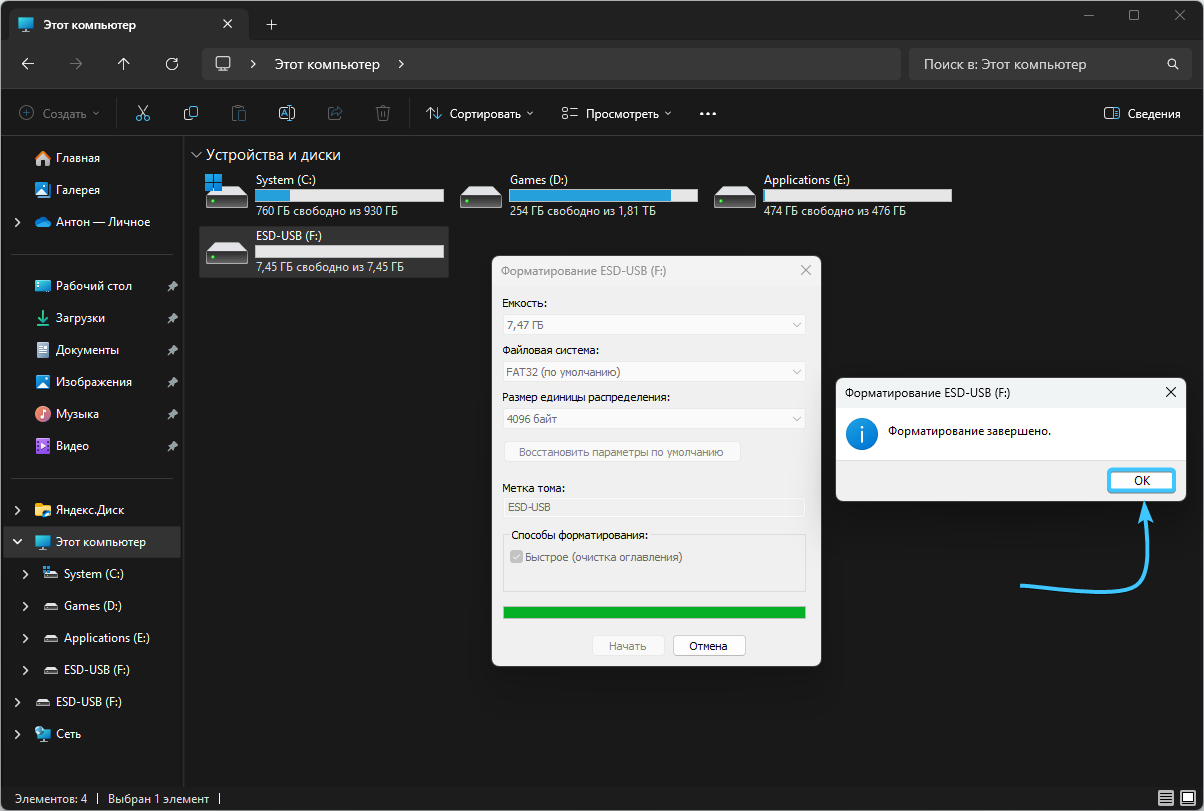The image size is (1204, 811).
Task: Open the new tab plus button
Action: [271, 24]
